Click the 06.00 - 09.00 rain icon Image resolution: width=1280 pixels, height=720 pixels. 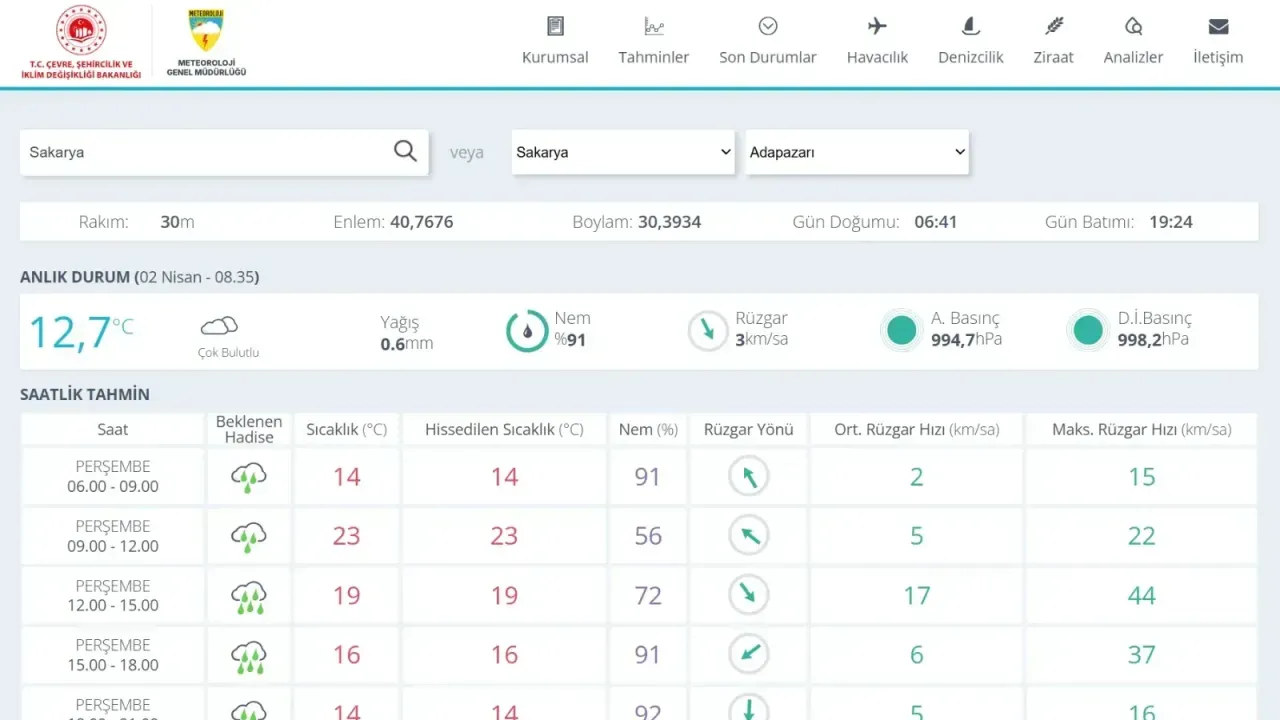[249, 477]
